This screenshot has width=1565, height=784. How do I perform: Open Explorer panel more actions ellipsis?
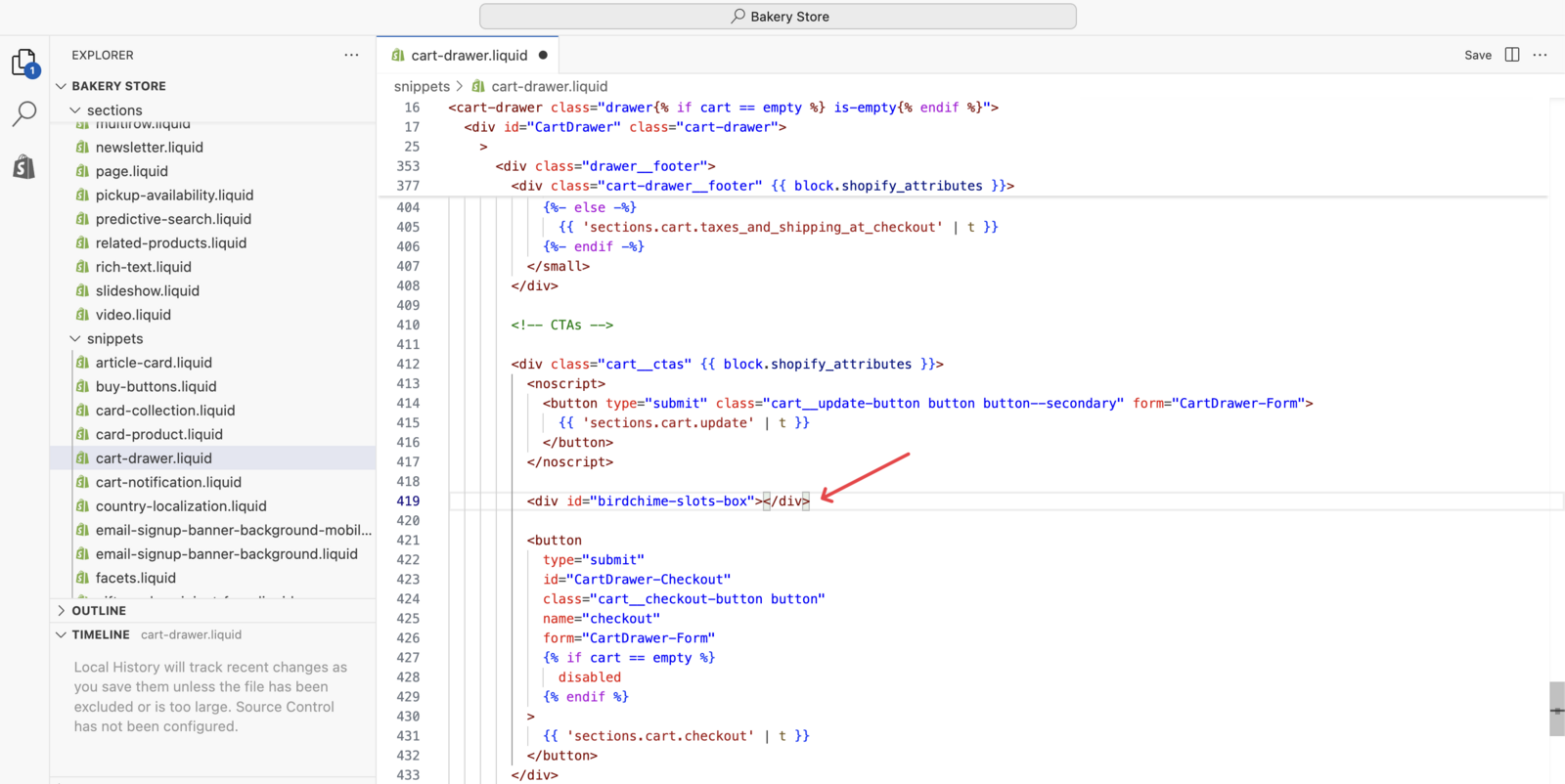351,55
